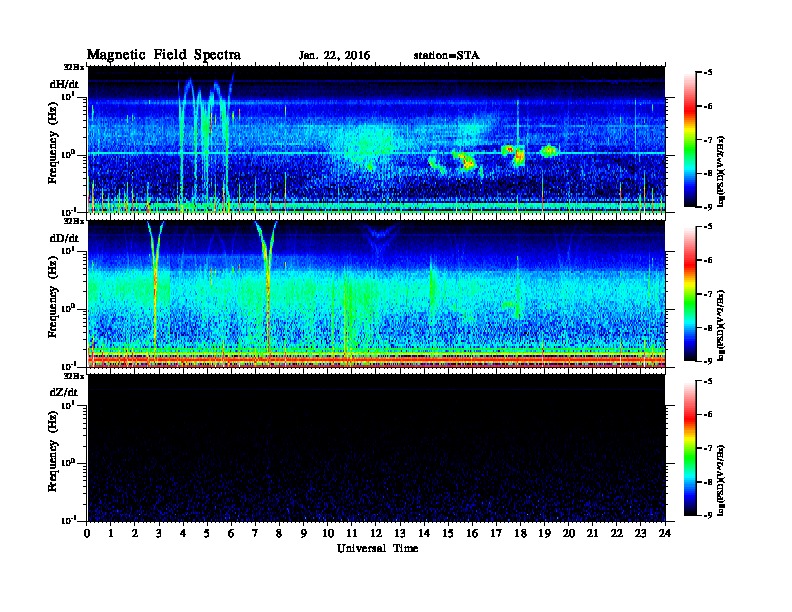
Task: Click the log(PSD) units label beside dD/dt color bar
Action: point(722,325)
